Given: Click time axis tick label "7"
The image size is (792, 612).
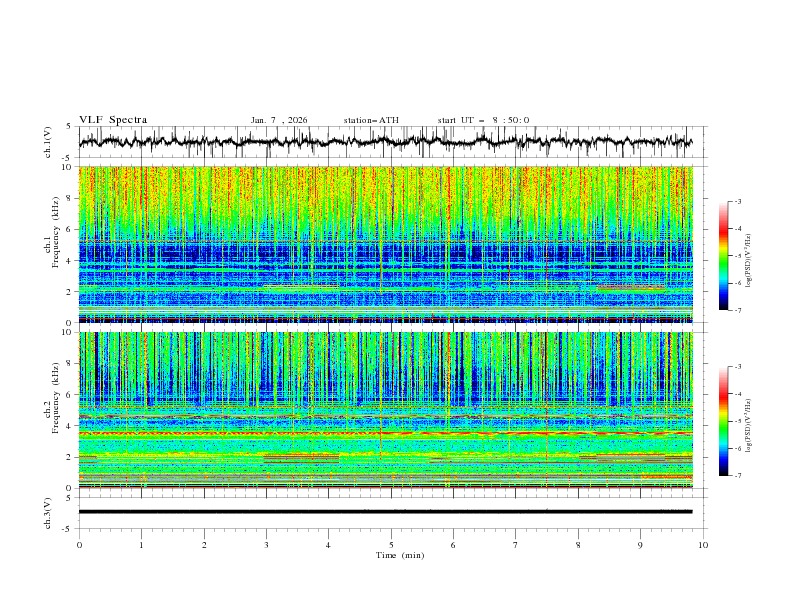Looking at the screenshot, I should (x=516, y=545).
